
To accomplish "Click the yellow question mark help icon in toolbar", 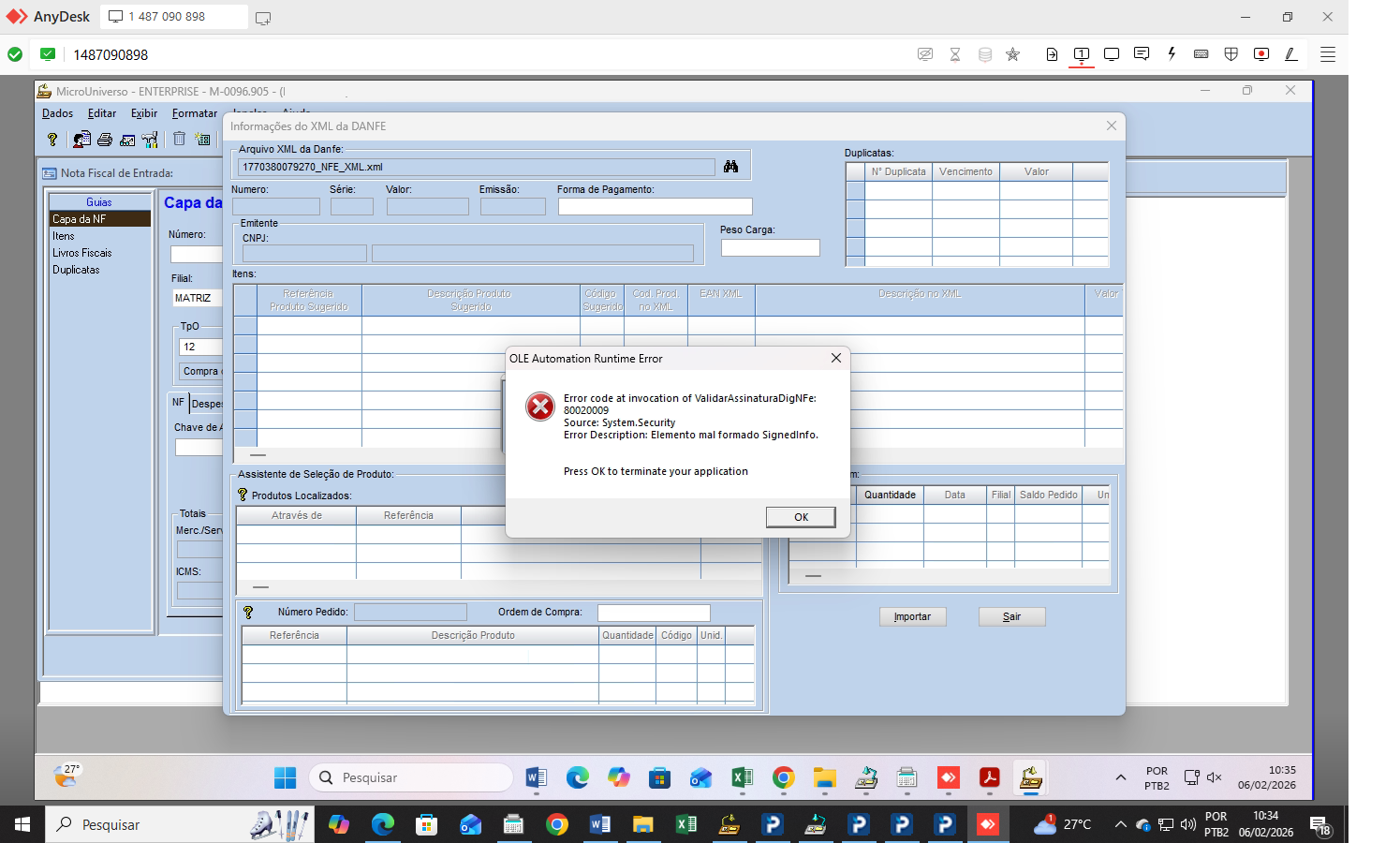I will click(52, 140).
